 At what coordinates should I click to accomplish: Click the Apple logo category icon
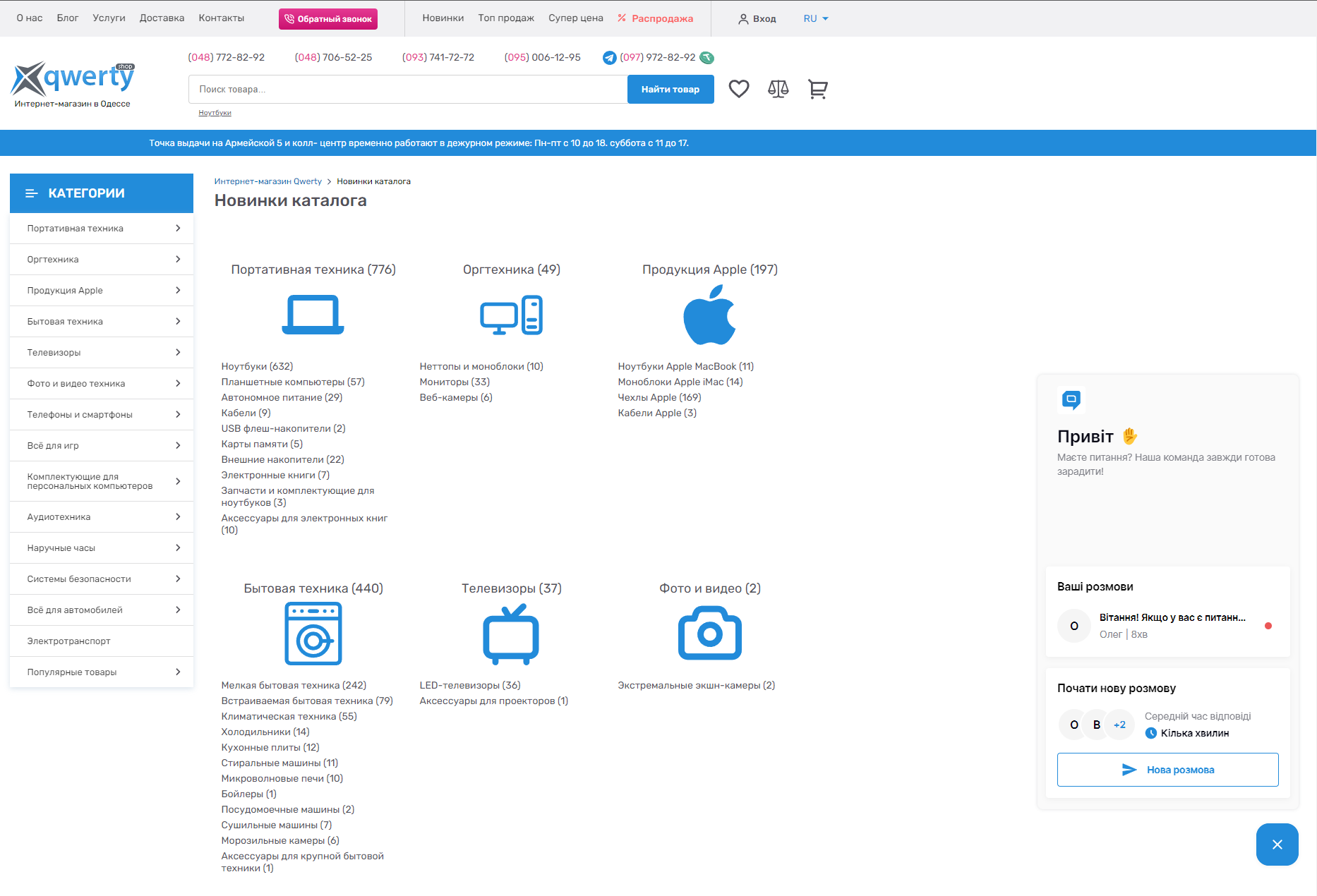pos(709,315)
